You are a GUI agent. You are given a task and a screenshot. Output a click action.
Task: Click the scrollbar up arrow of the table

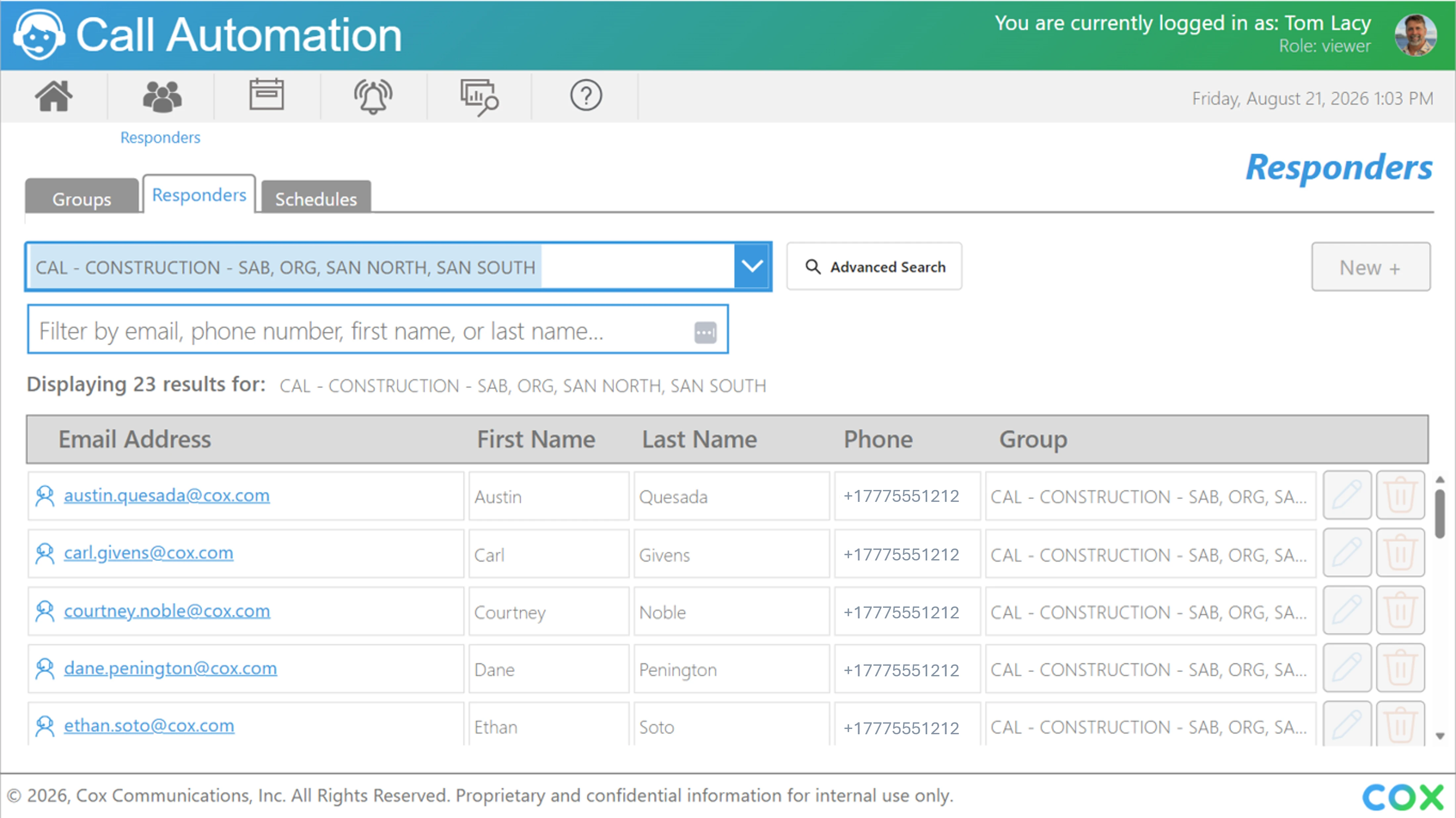1440,479
